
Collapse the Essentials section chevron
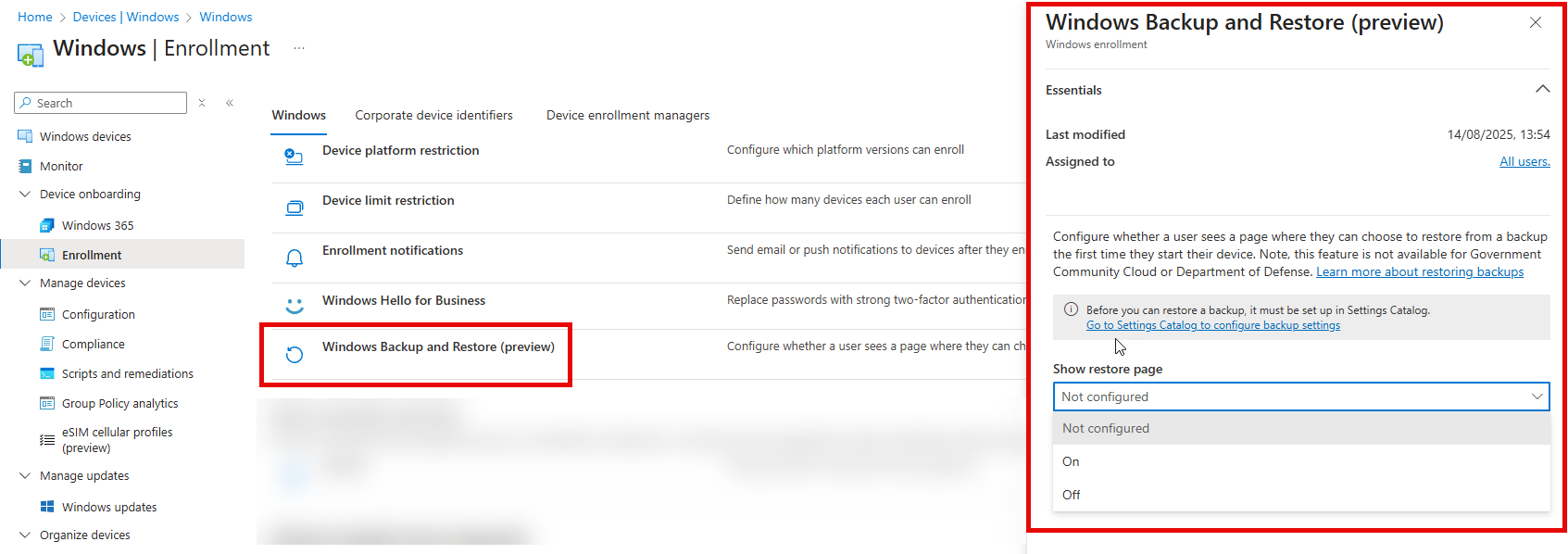point(1542,89)
